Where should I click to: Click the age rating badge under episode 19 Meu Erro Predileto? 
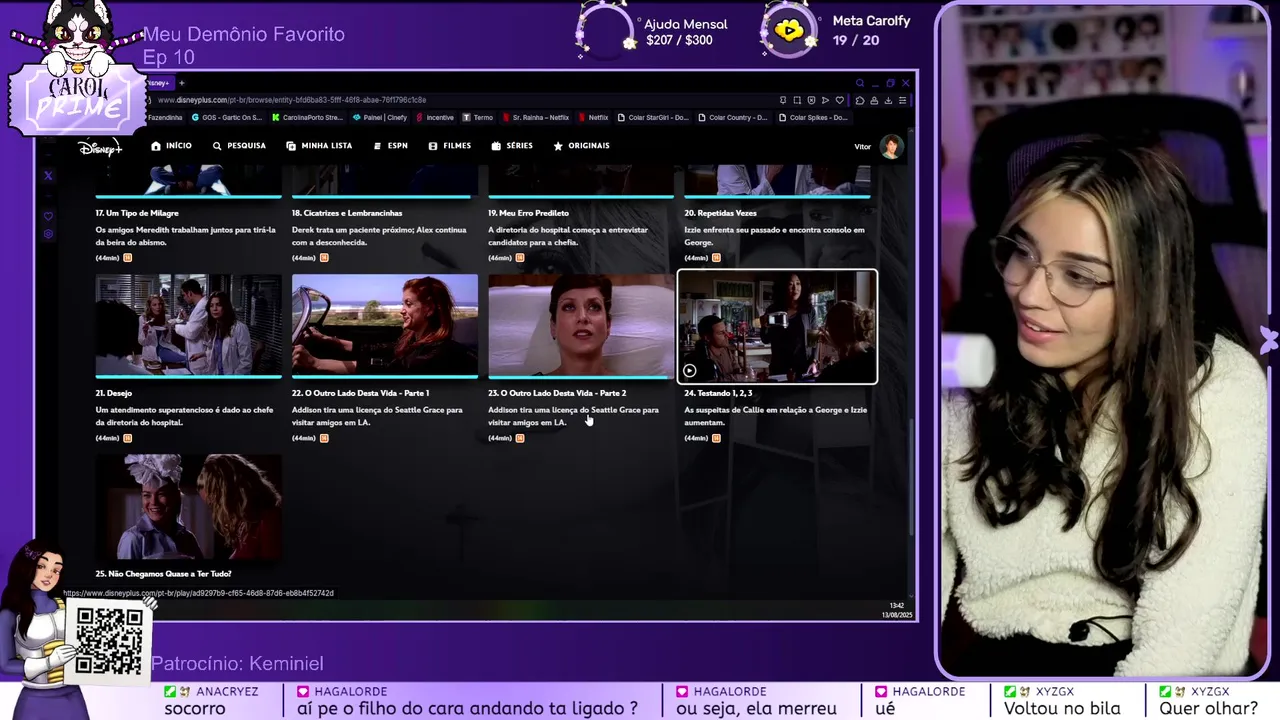pos(519,258)
